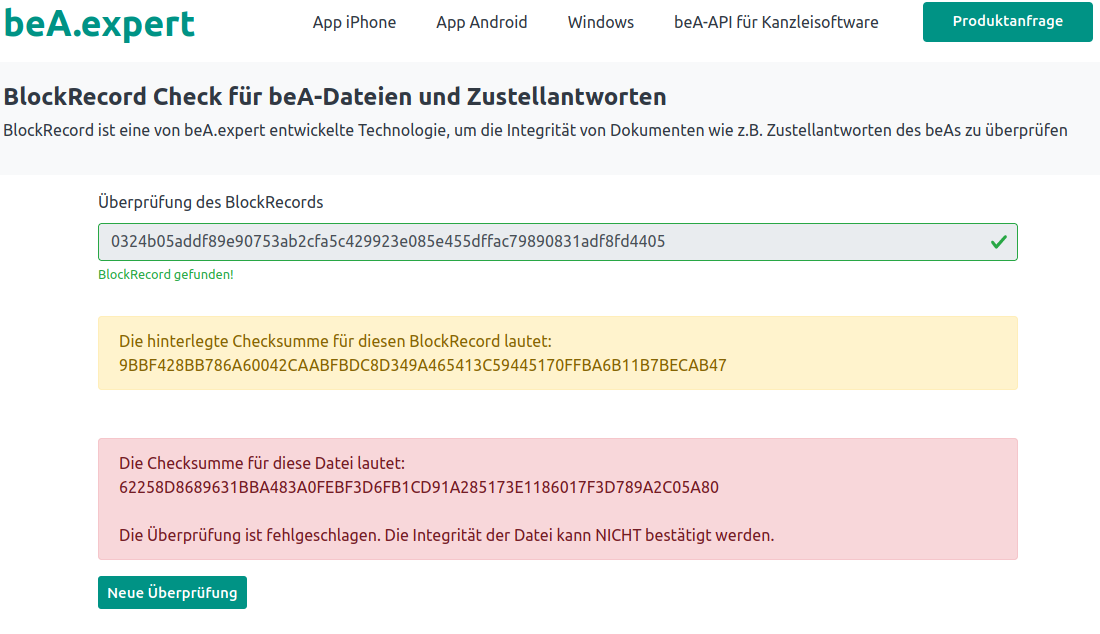Click the 'Überprüfung des BlockRecords' label
This screenshot has height=634, width=1100.
pyautogui.click(x=210, y=202)
